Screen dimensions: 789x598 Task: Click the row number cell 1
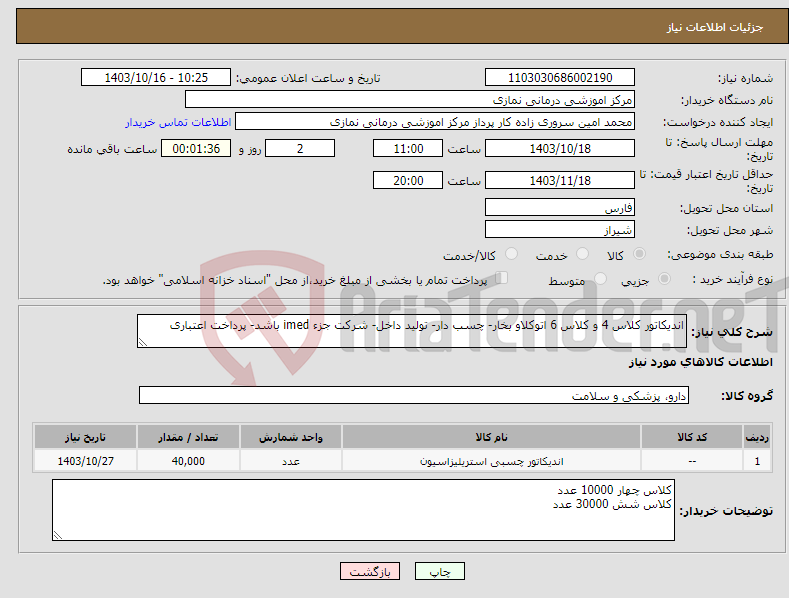(757, 461)
